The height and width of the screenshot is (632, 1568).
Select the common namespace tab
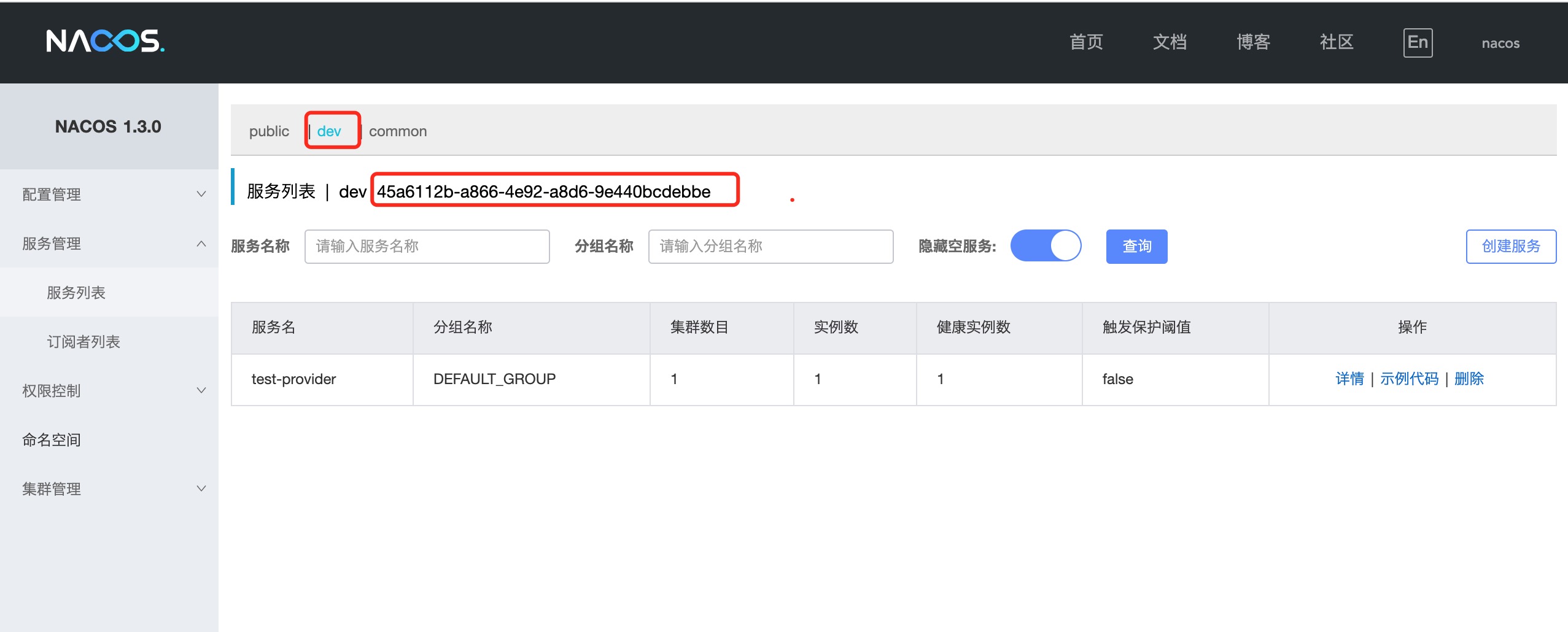398,131
